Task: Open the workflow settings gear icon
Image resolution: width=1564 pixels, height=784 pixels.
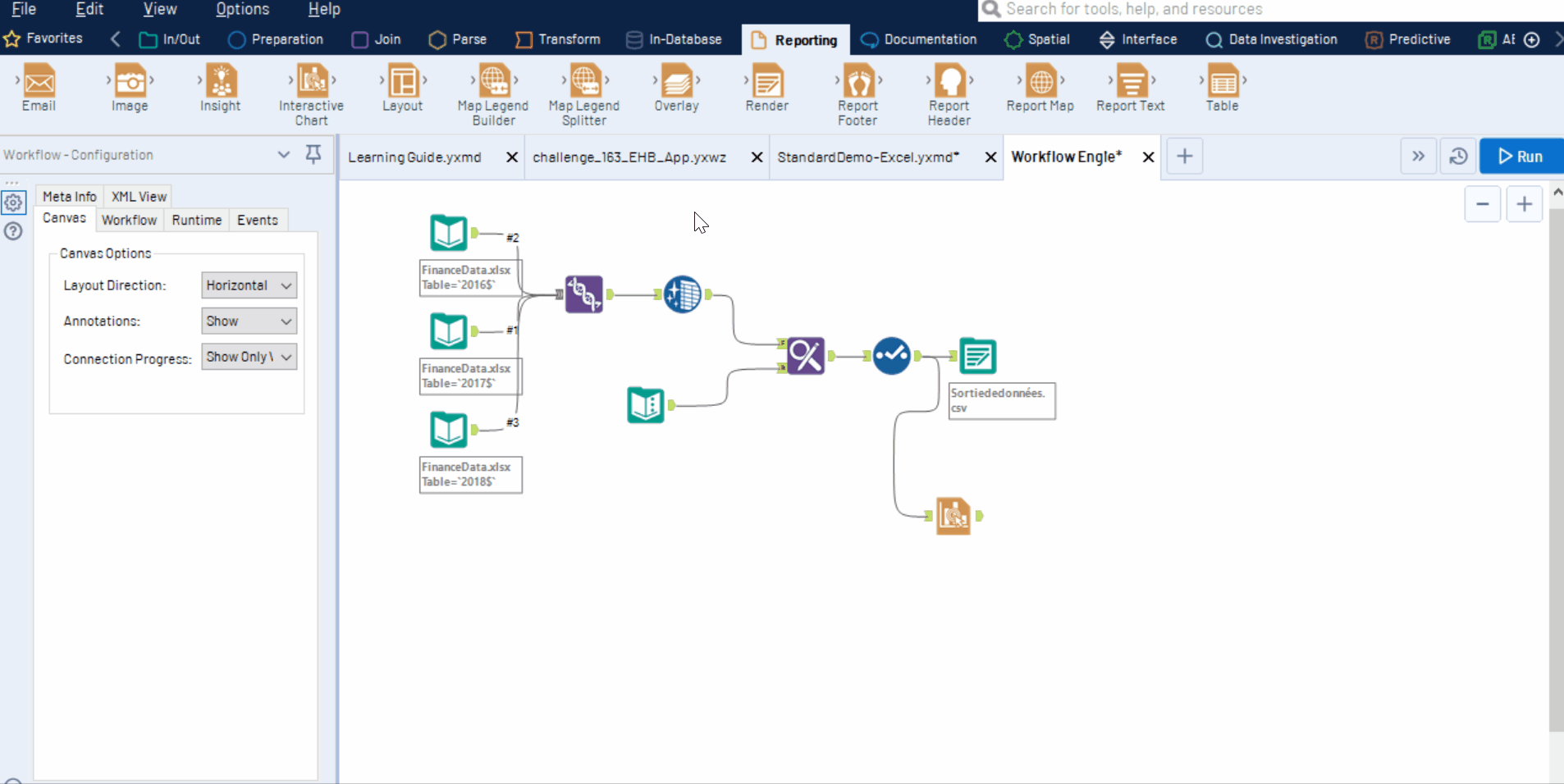Action: pyautogui.click(x=13, y=203)
